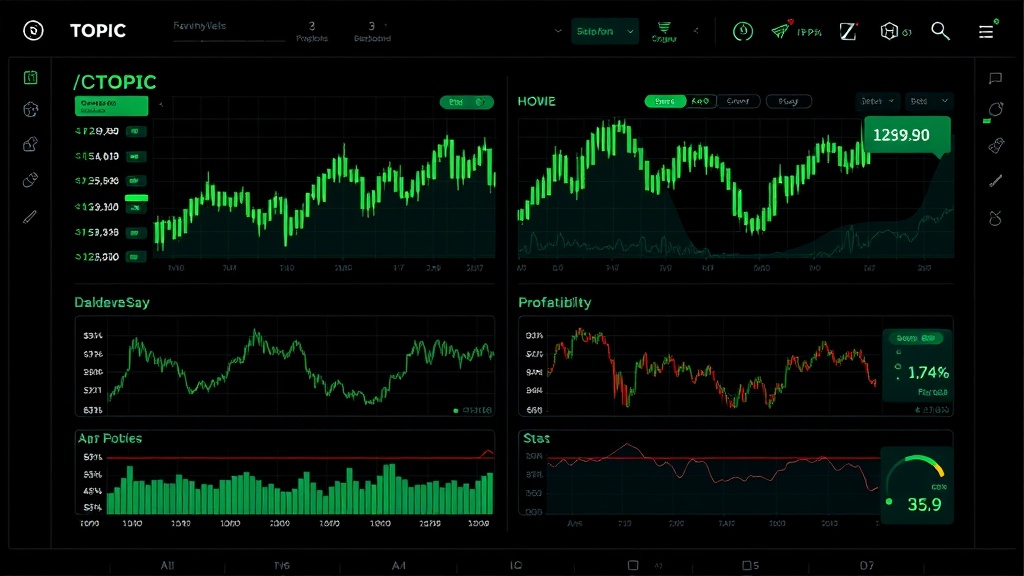Select the pencil icon in left sidebar
The width and height of the screenshot is (1024, 576).
click(30, 217)
